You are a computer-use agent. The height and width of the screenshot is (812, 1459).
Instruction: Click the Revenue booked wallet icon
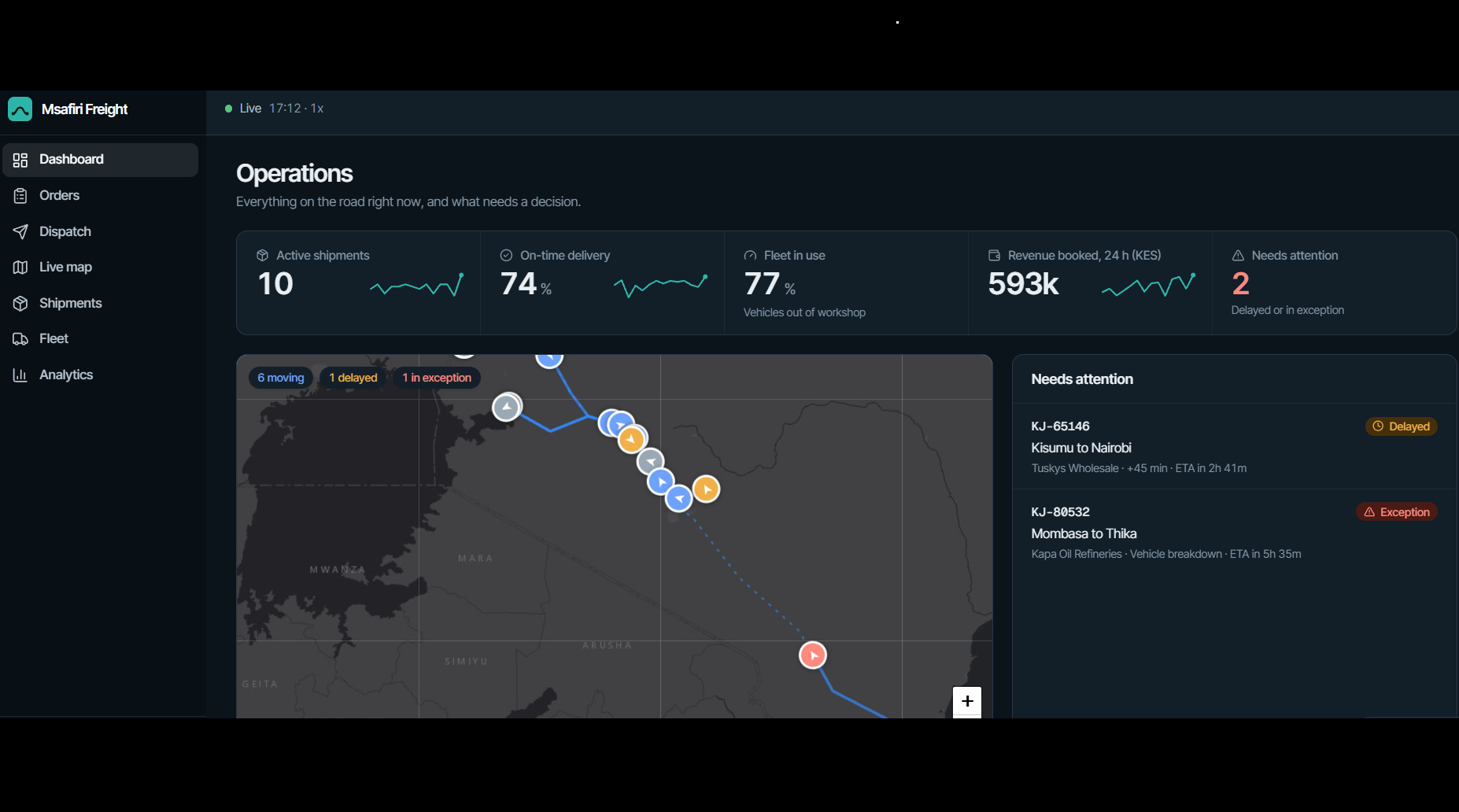[x=994, y=256]
